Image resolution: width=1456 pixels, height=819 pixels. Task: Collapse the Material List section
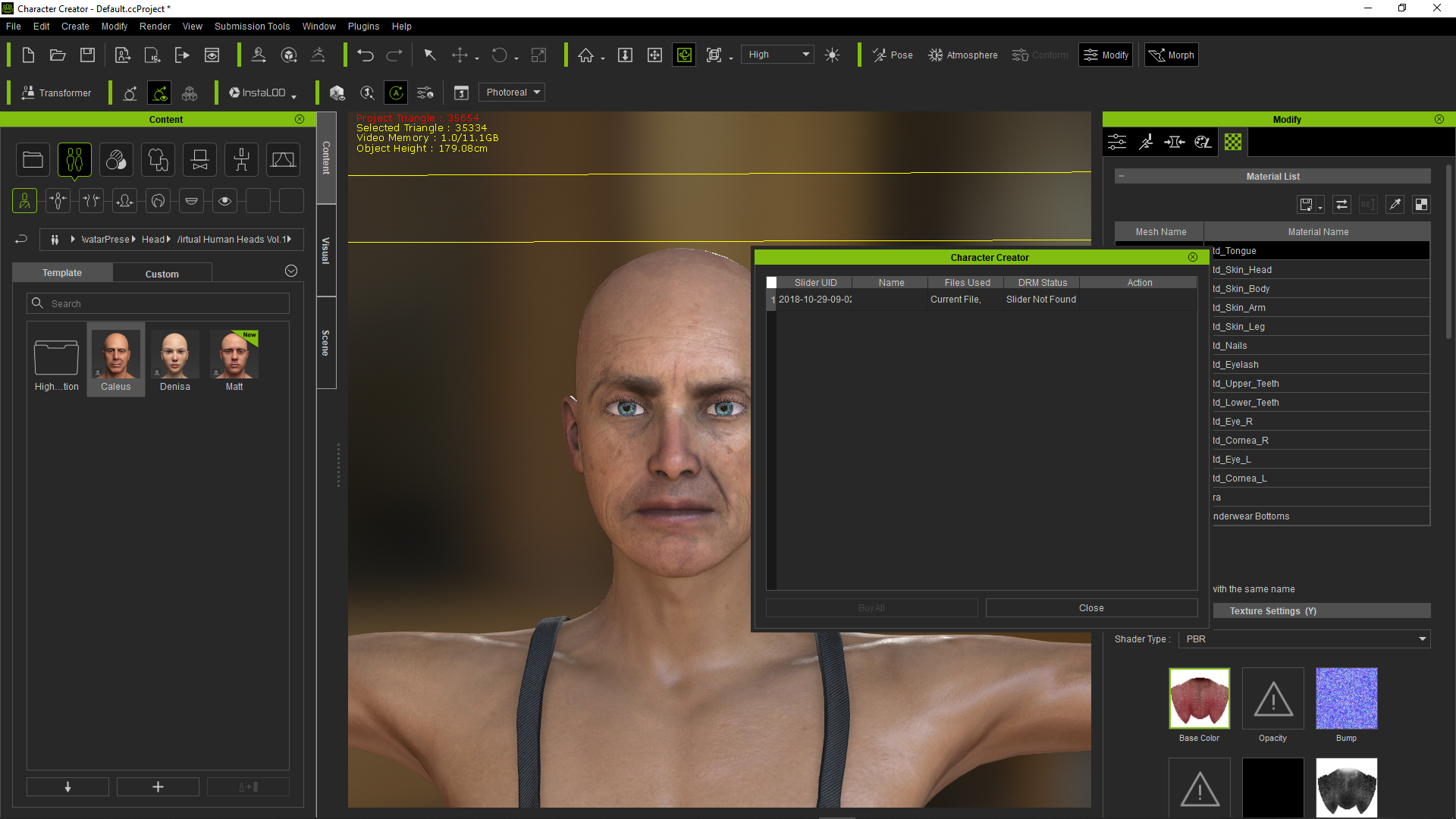[1122, 176]
